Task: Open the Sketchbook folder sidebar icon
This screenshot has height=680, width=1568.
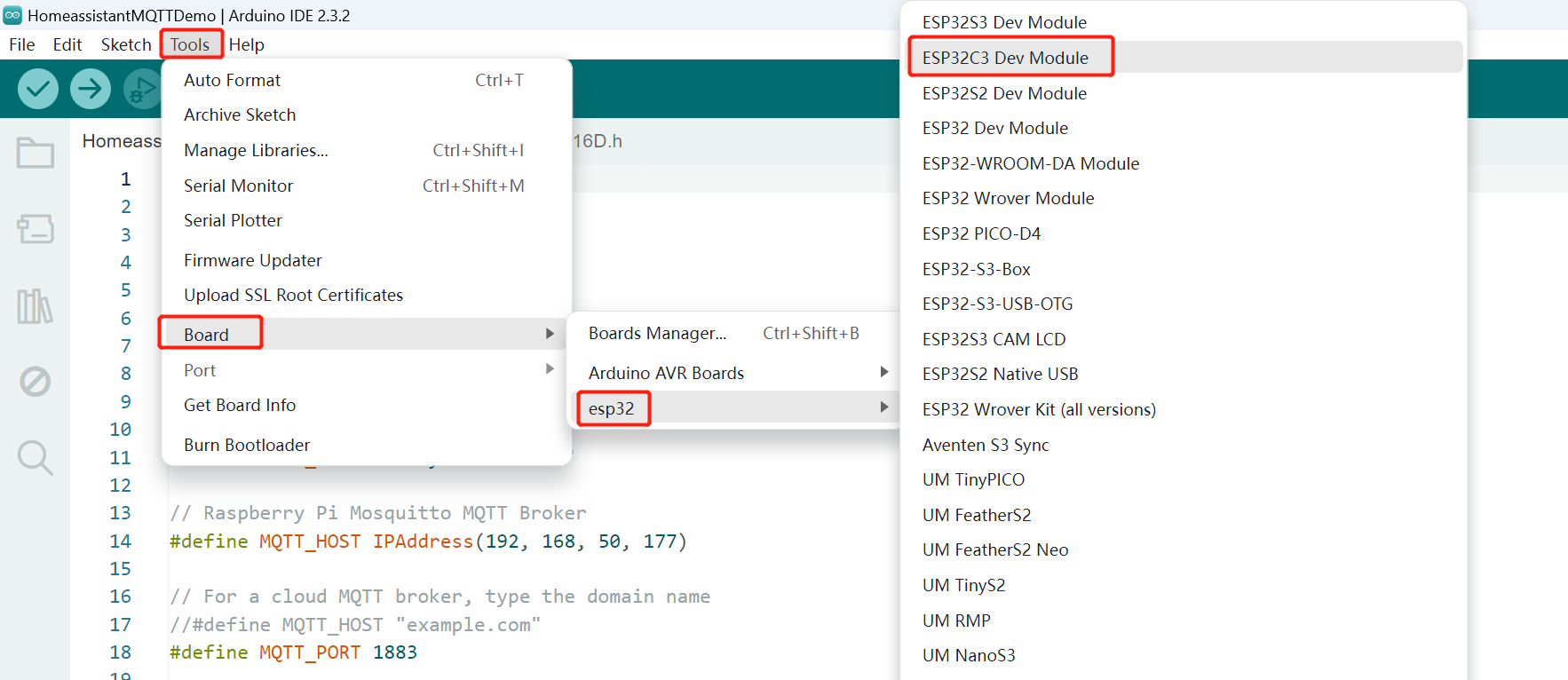Action: pyautogui.click(x=36, y=153)
